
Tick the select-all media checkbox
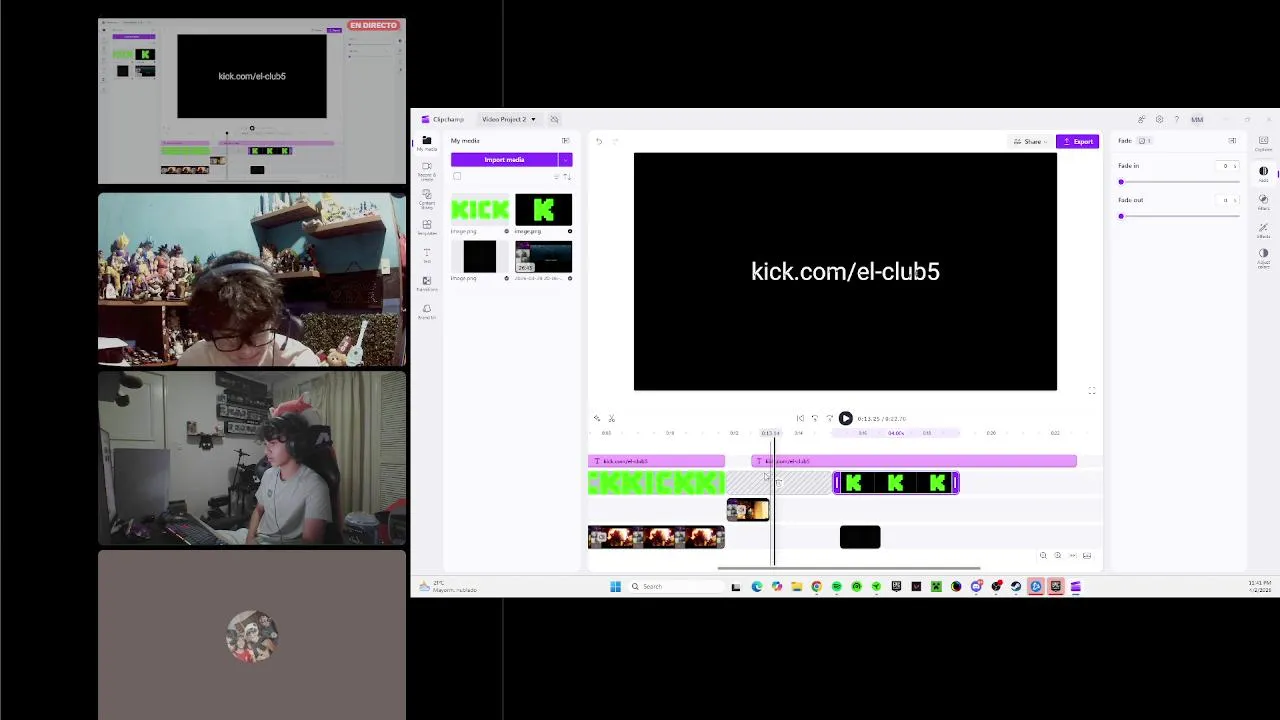click(458, 176)
